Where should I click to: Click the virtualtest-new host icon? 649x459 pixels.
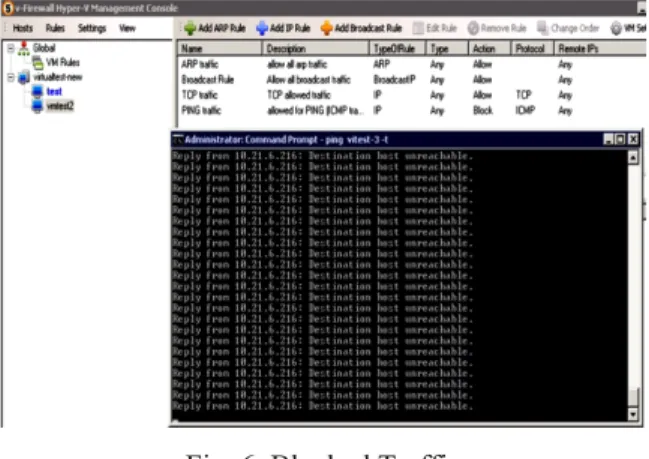(x=24, y=77)
